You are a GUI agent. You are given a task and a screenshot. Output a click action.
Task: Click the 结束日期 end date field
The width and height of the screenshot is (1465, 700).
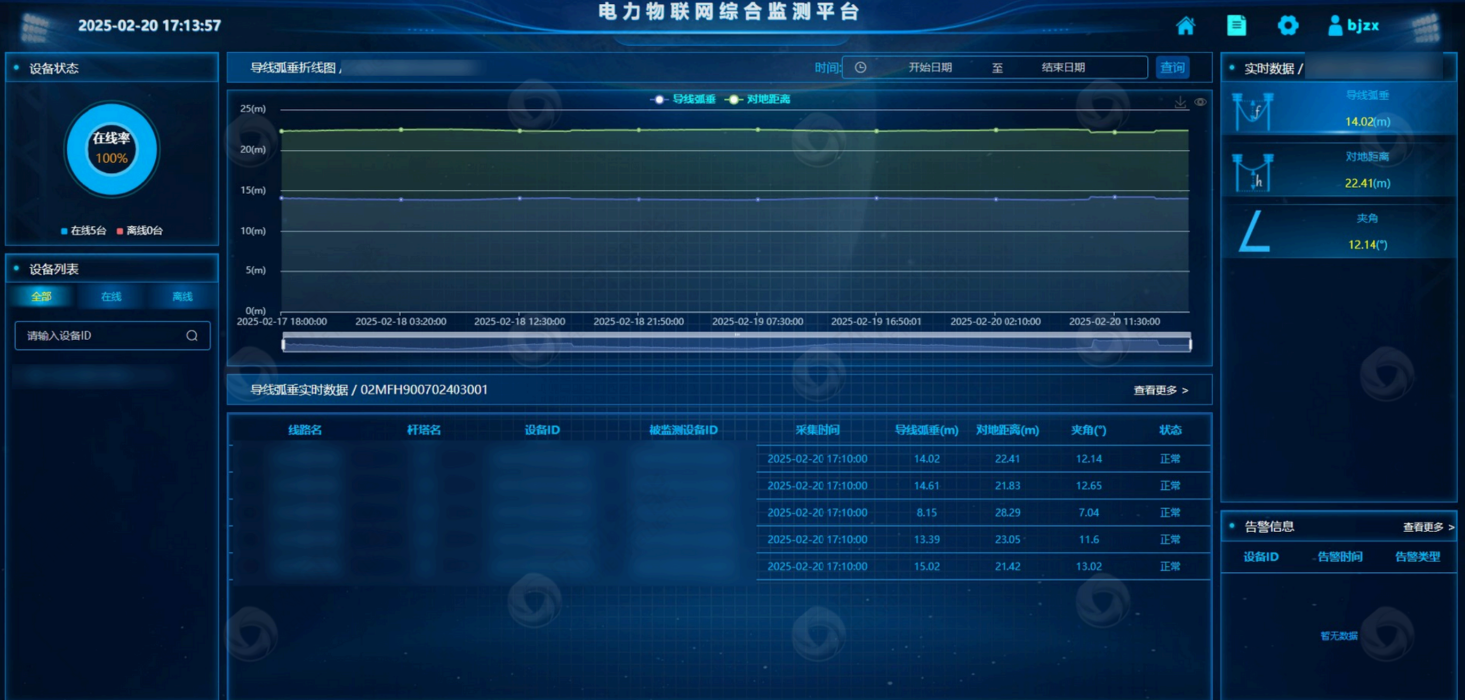(1063, 68)
